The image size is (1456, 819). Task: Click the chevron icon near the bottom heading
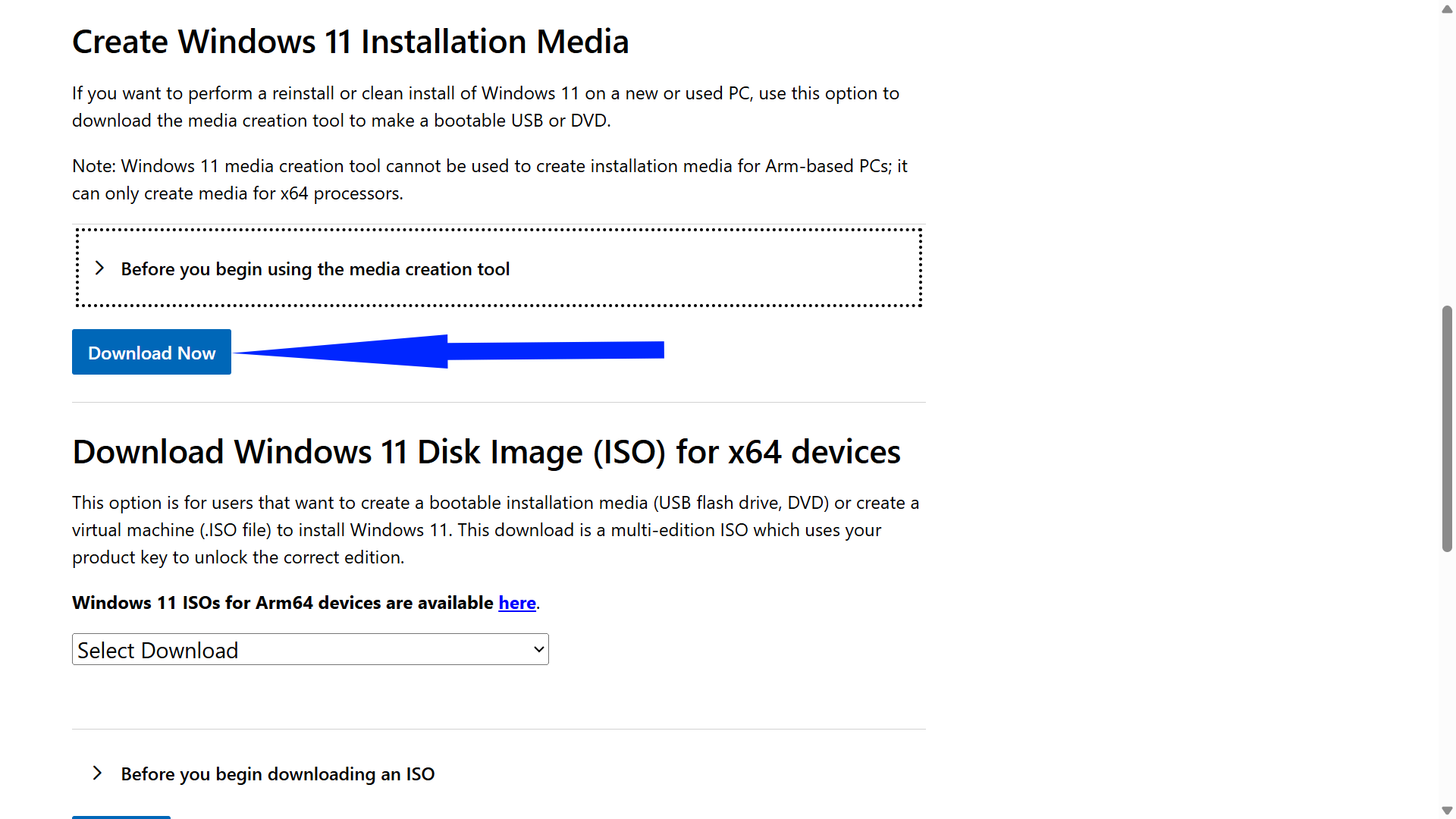coord(97,773)
